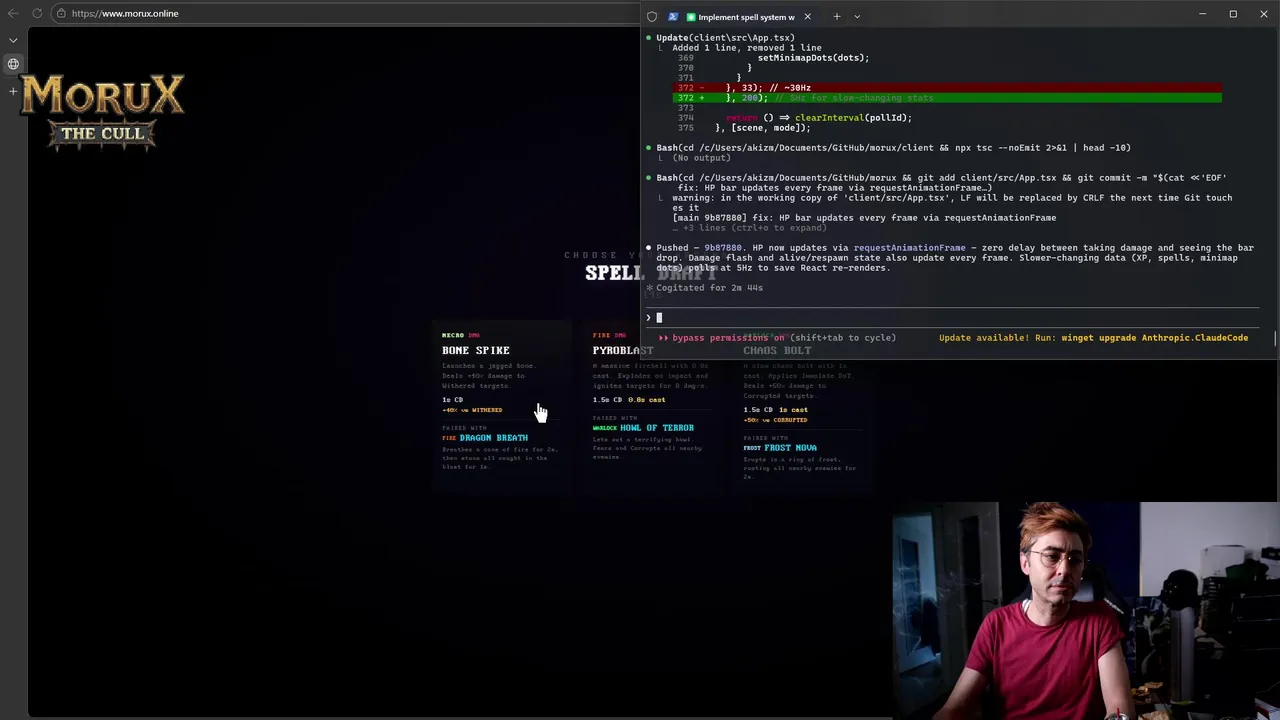Click the NECRO tag on Bone Spike

coord(453,335)
